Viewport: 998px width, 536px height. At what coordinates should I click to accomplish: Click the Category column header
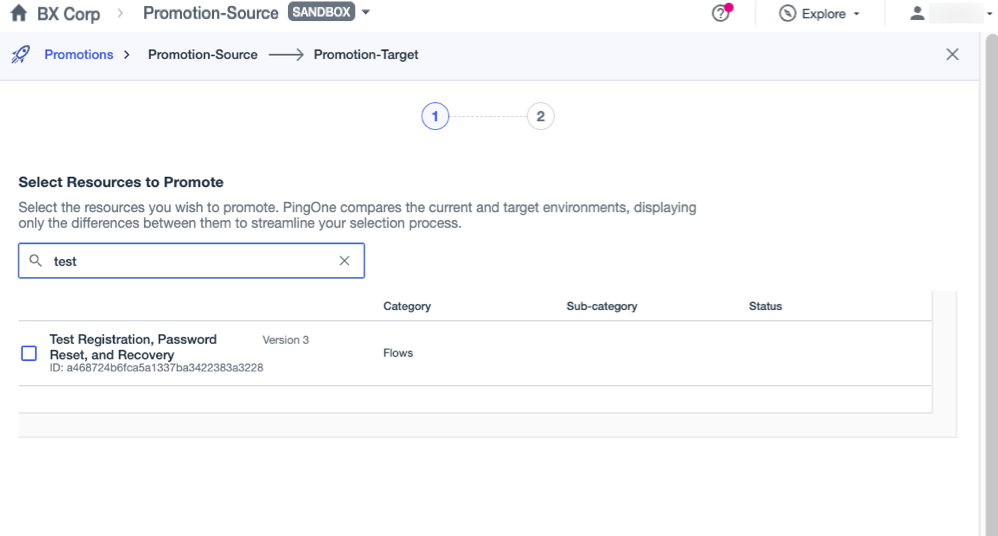pyautogui.click(x=407, y=306)
